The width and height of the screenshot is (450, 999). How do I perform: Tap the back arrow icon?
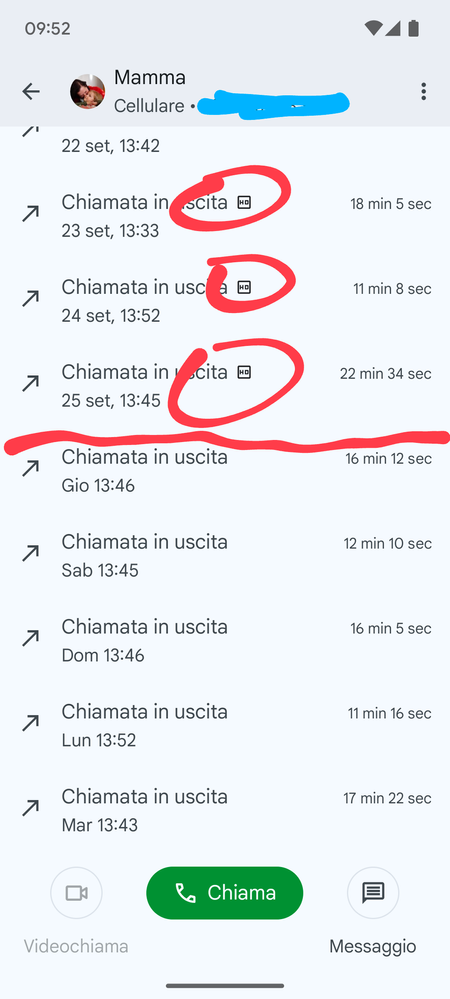[31, 92]
